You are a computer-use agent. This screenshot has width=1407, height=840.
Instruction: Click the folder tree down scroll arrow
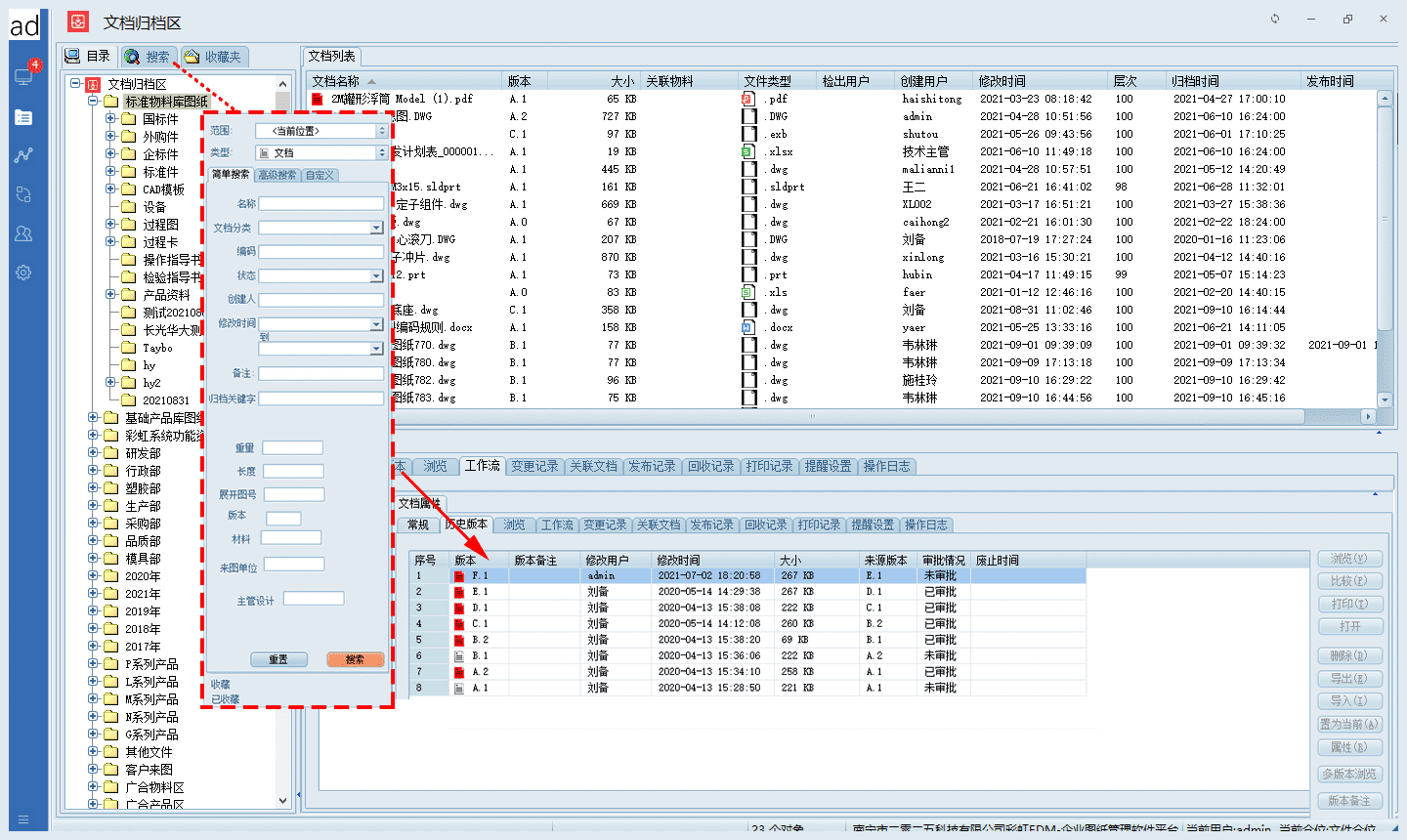click(x=283, y=800)
